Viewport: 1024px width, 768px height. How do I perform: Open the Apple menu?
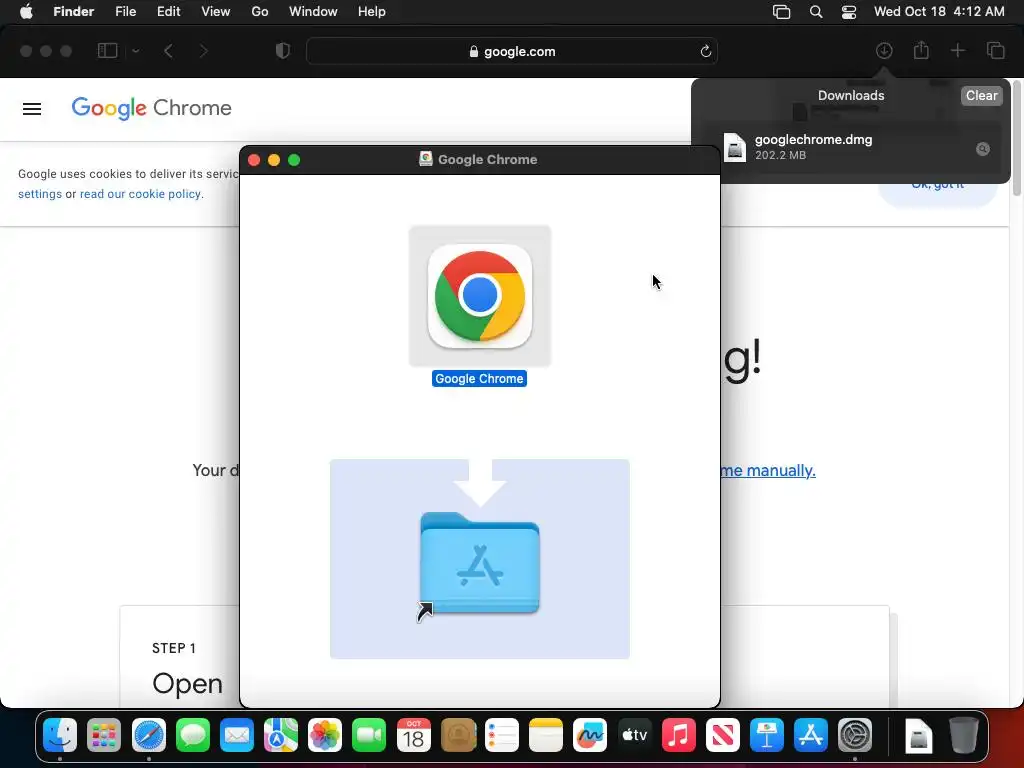click(26, 12)
